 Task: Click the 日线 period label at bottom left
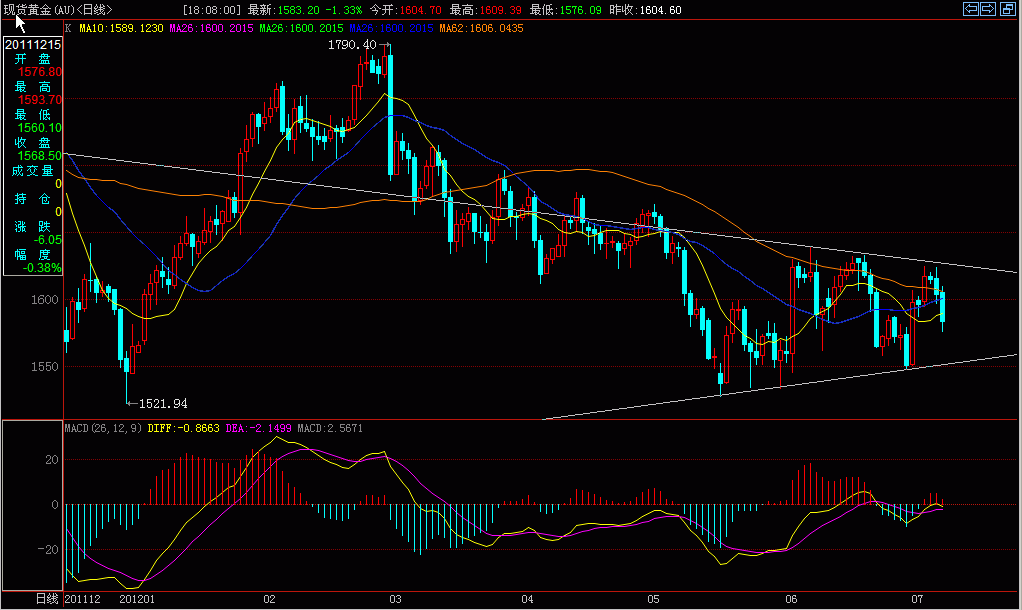coord(47,598)
